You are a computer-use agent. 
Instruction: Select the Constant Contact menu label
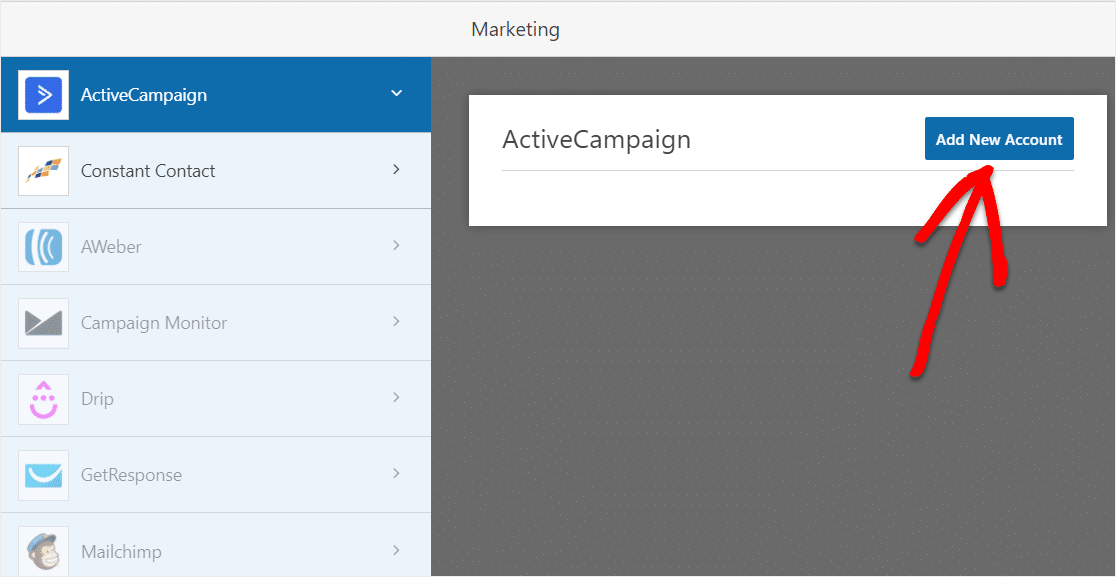pos(148,171)
